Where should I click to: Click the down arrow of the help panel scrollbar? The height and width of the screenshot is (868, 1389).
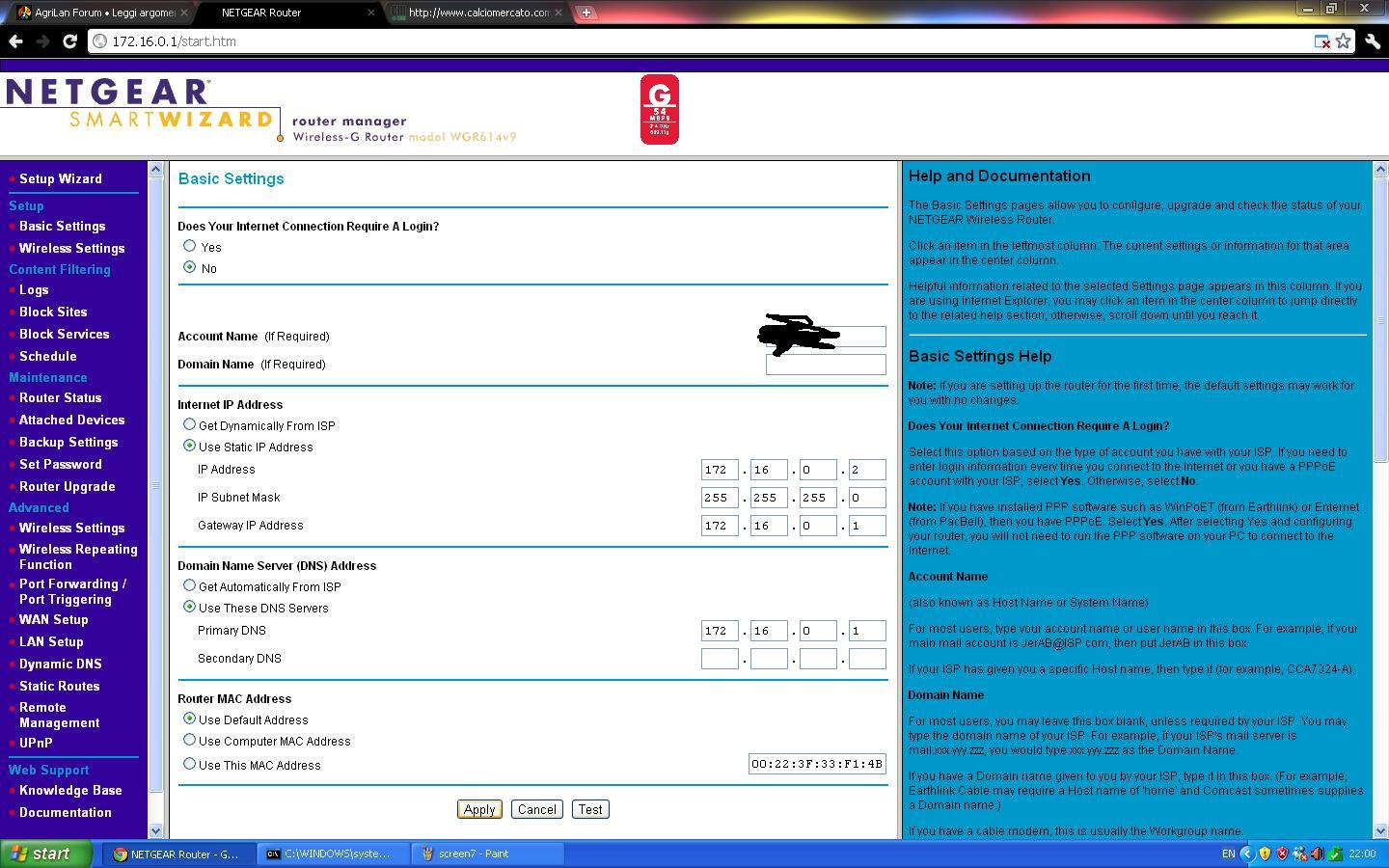(1382, 830)
